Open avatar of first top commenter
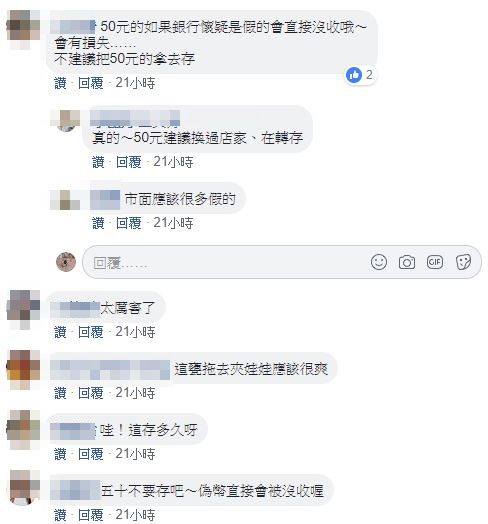This screenshot has height=524, width=488. 23,30
